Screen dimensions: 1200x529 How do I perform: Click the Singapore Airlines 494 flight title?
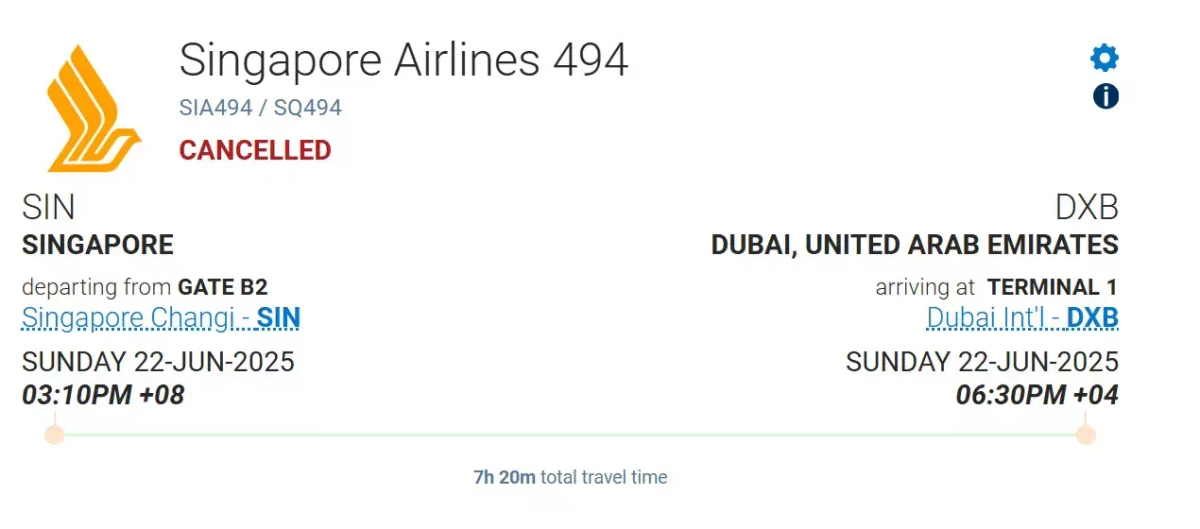(x=404, y=61)
